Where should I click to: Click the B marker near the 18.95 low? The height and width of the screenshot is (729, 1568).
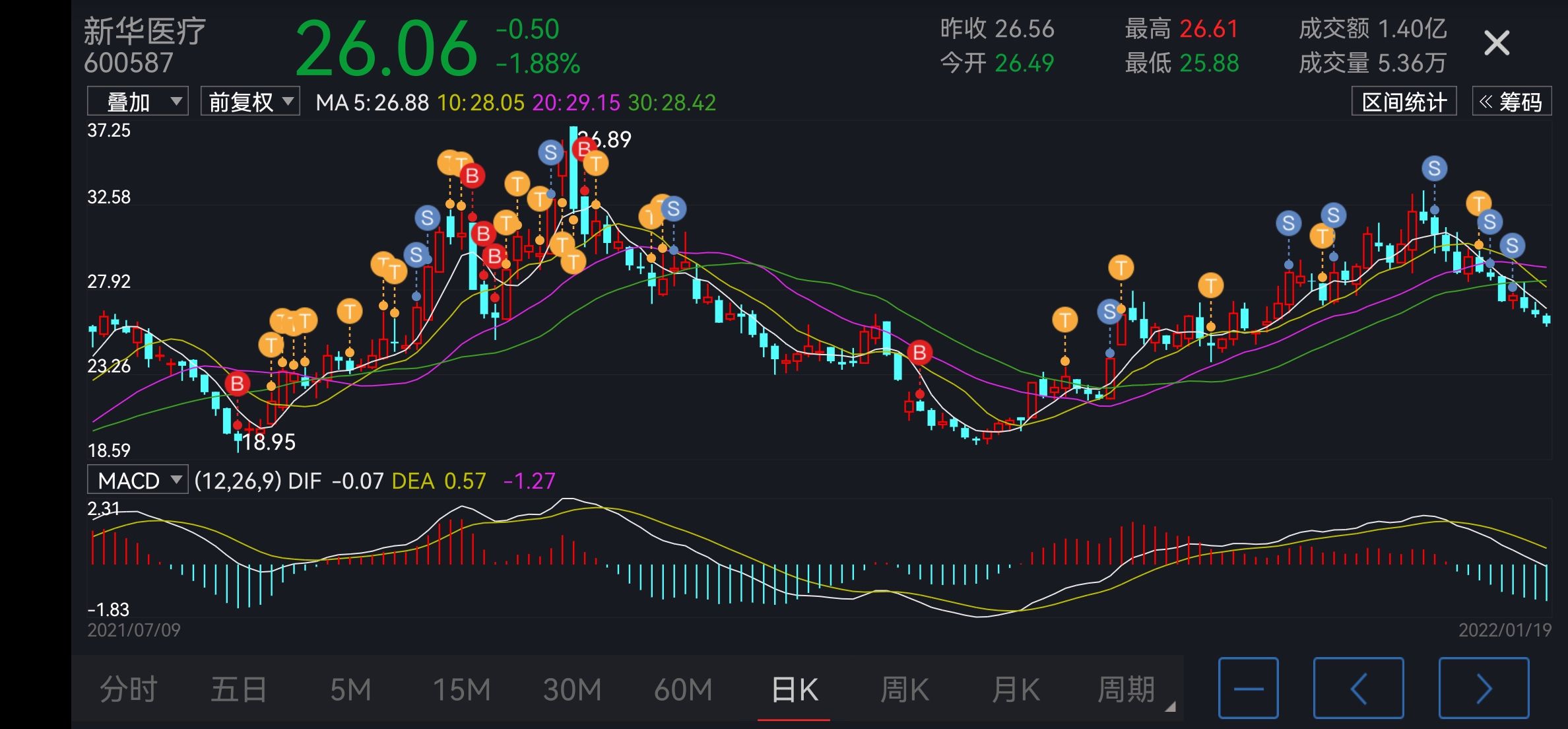pos(237,384)
